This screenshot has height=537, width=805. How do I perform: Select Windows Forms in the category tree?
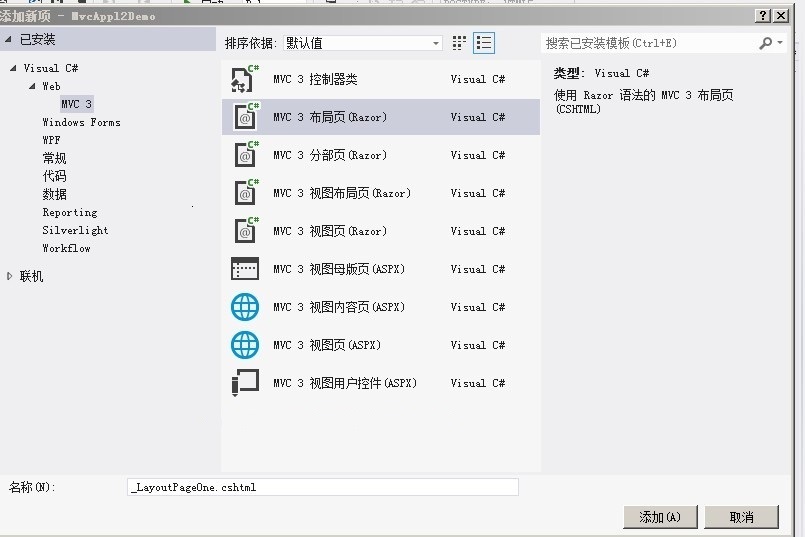81,122
